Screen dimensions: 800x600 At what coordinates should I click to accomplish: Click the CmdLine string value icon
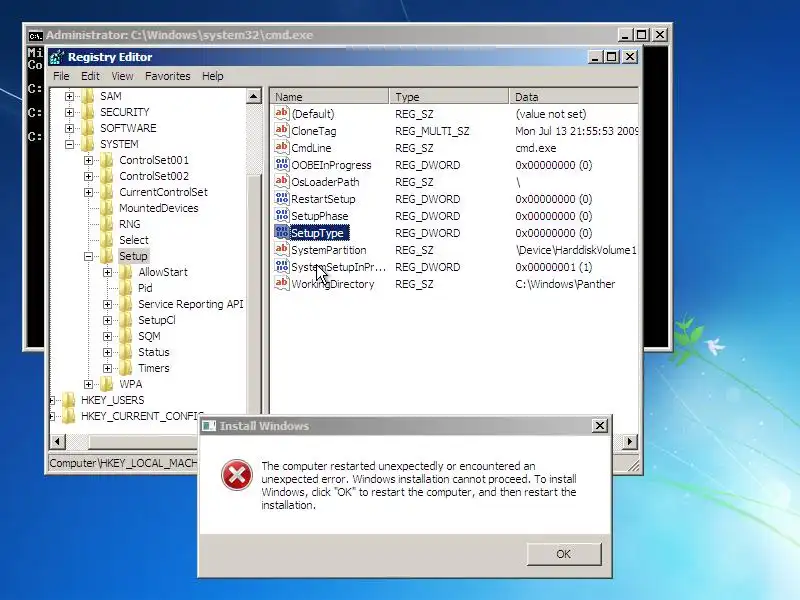pyautogui.click(x=282, y=147)
